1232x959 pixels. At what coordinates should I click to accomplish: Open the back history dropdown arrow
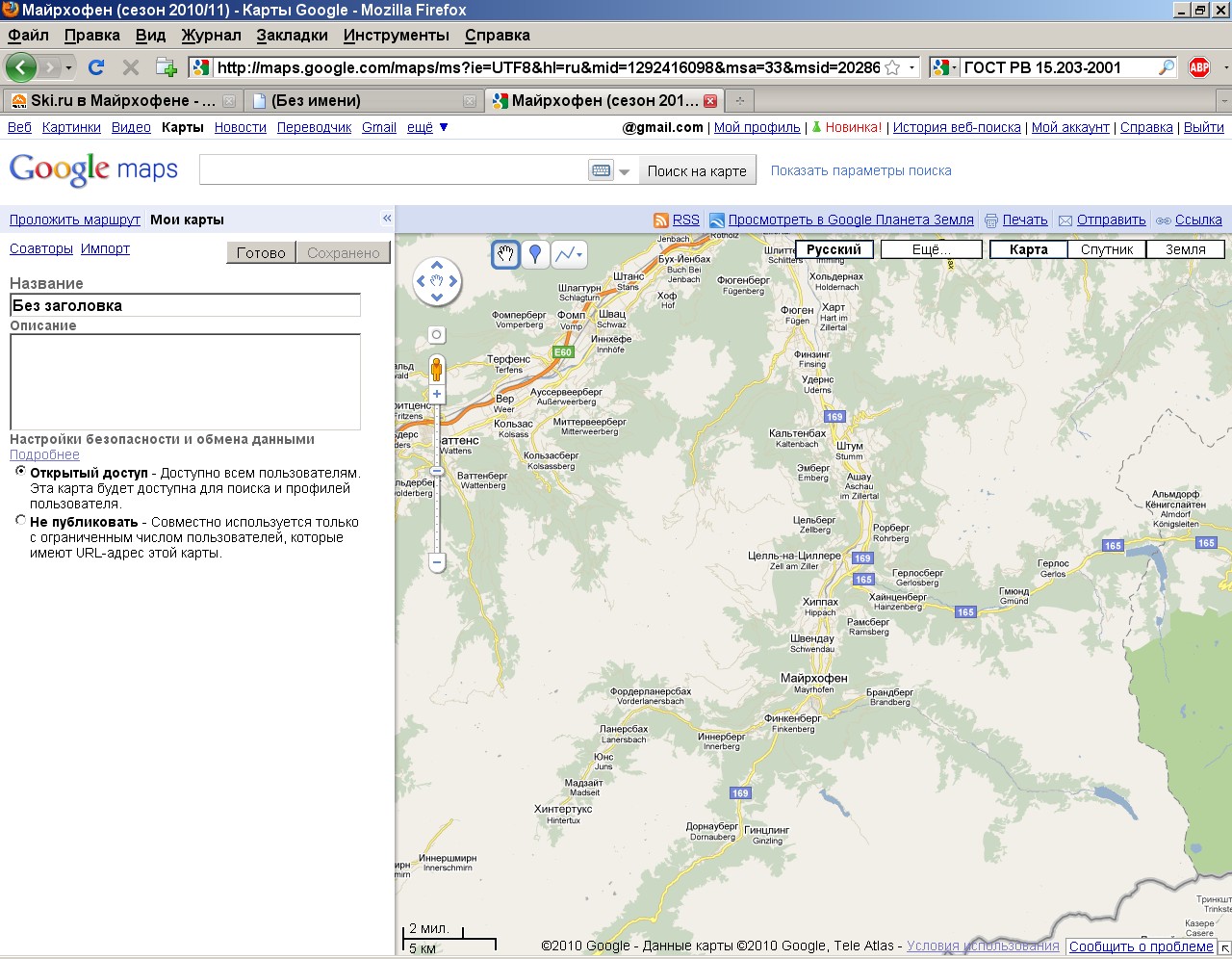(68, 67)
